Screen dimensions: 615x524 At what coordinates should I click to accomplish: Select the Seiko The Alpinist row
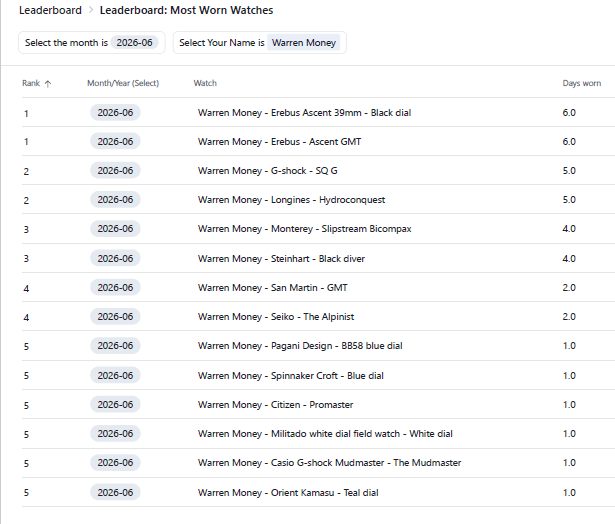click(318, 317)
